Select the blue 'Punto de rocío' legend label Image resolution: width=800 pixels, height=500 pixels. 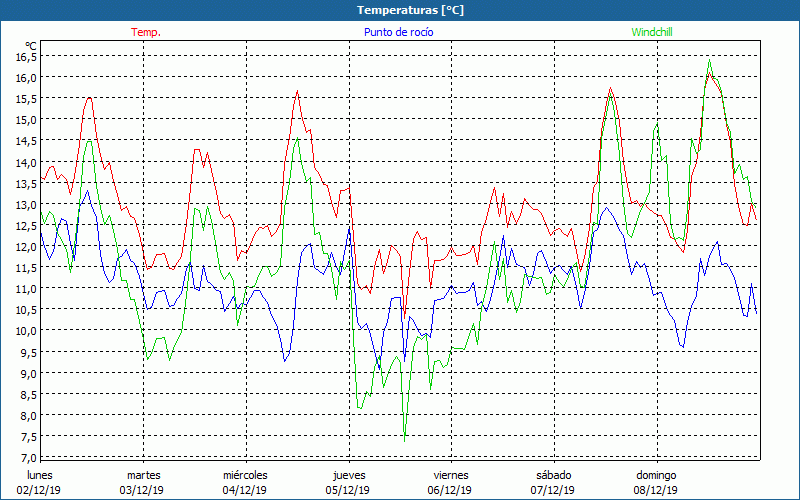[x=398, y=32]
